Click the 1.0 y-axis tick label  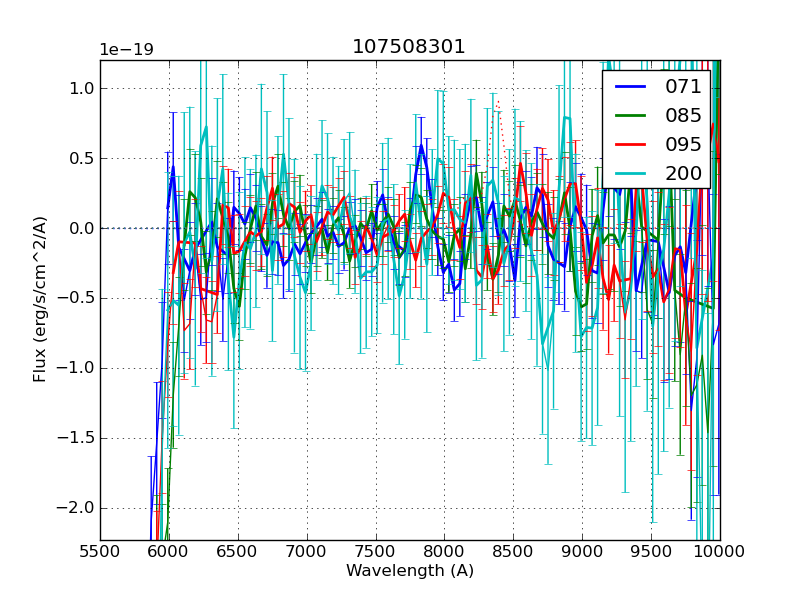coord(81,88)
